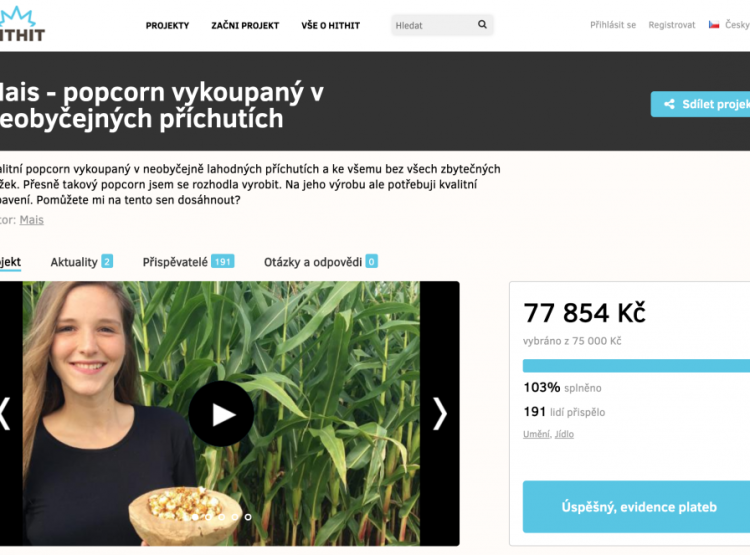The height and width of the screenshot is (555, 750).
Task: Click the HITHIT logo
Action: (22, 24)
